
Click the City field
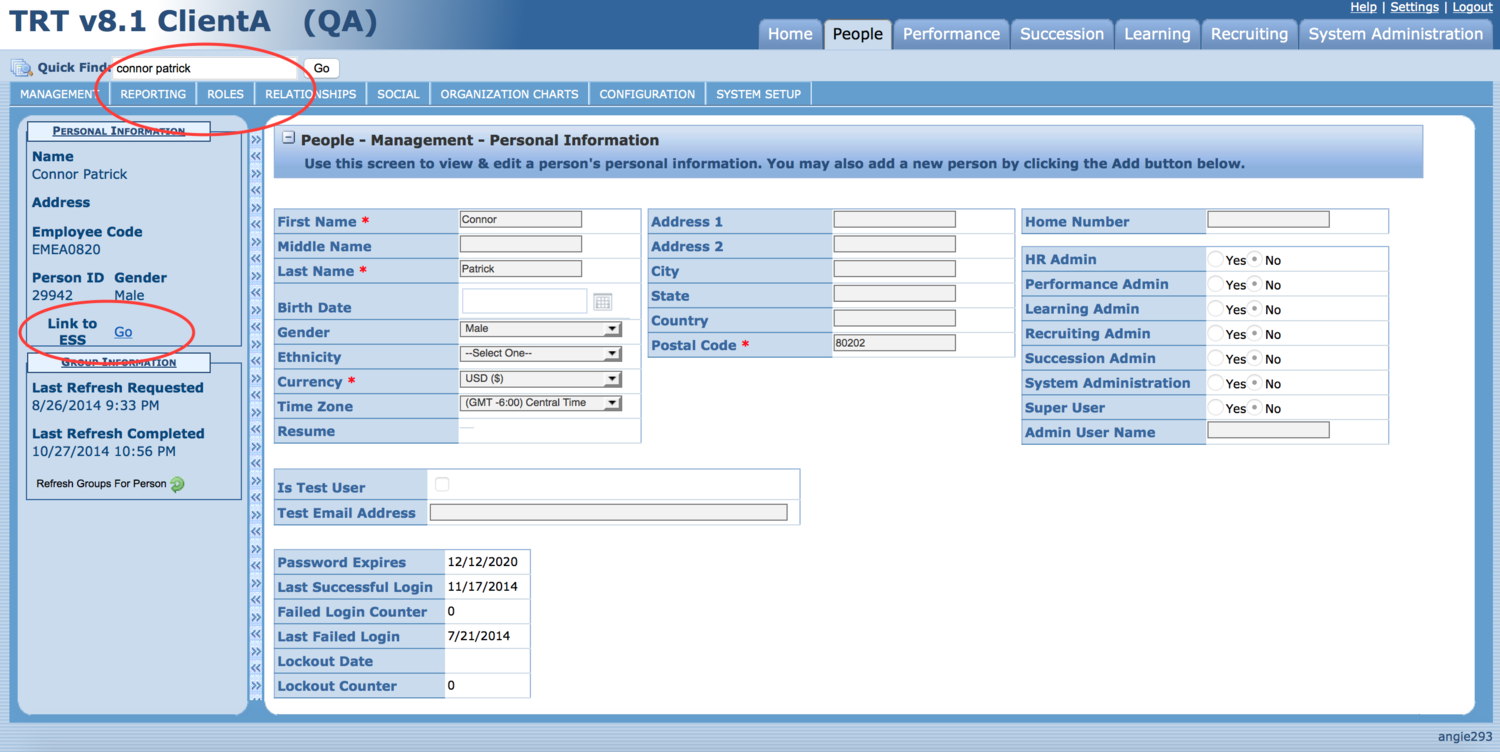coord(894,269)
